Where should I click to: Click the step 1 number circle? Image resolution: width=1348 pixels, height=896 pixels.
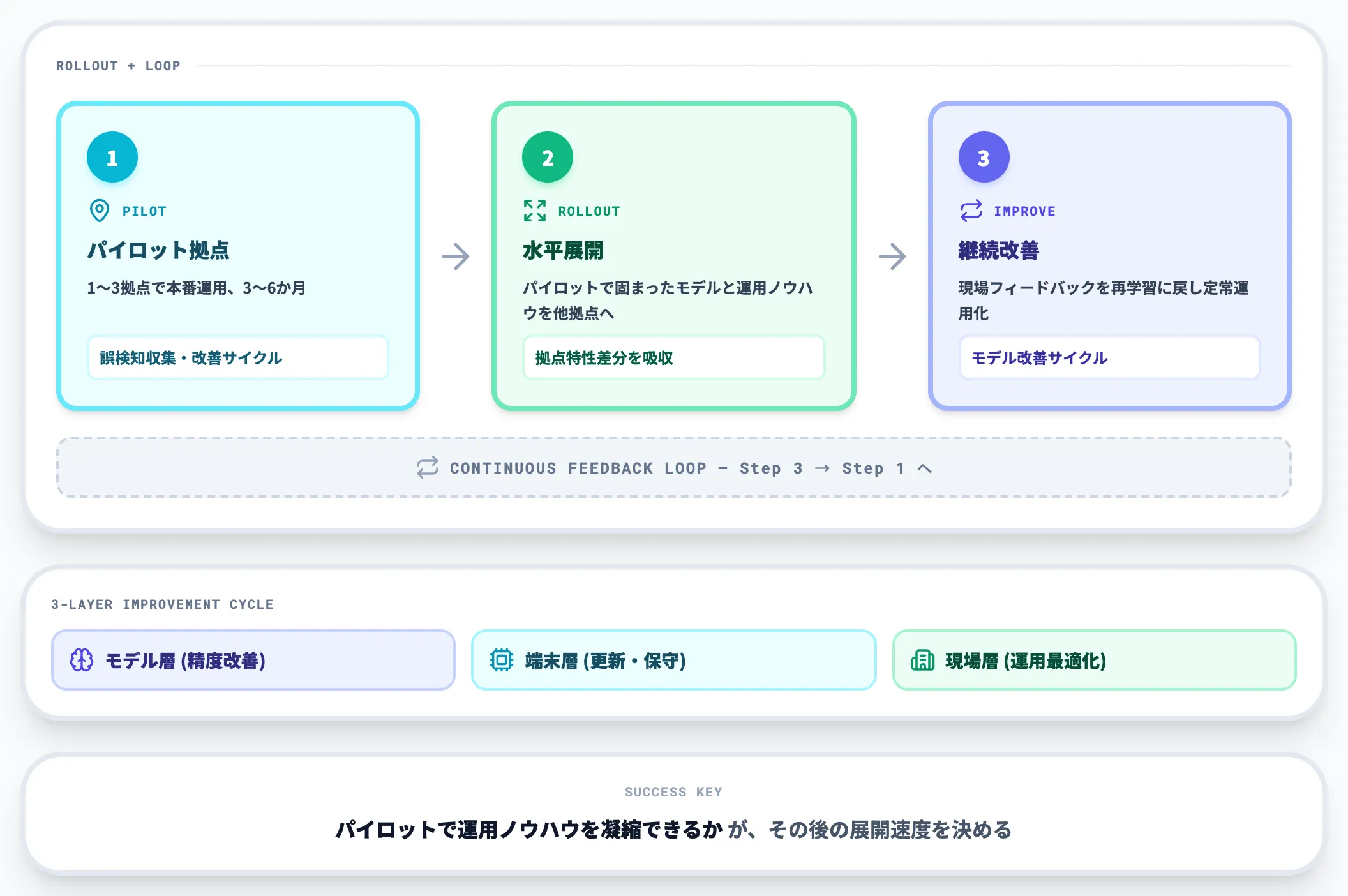pos(112,157)
